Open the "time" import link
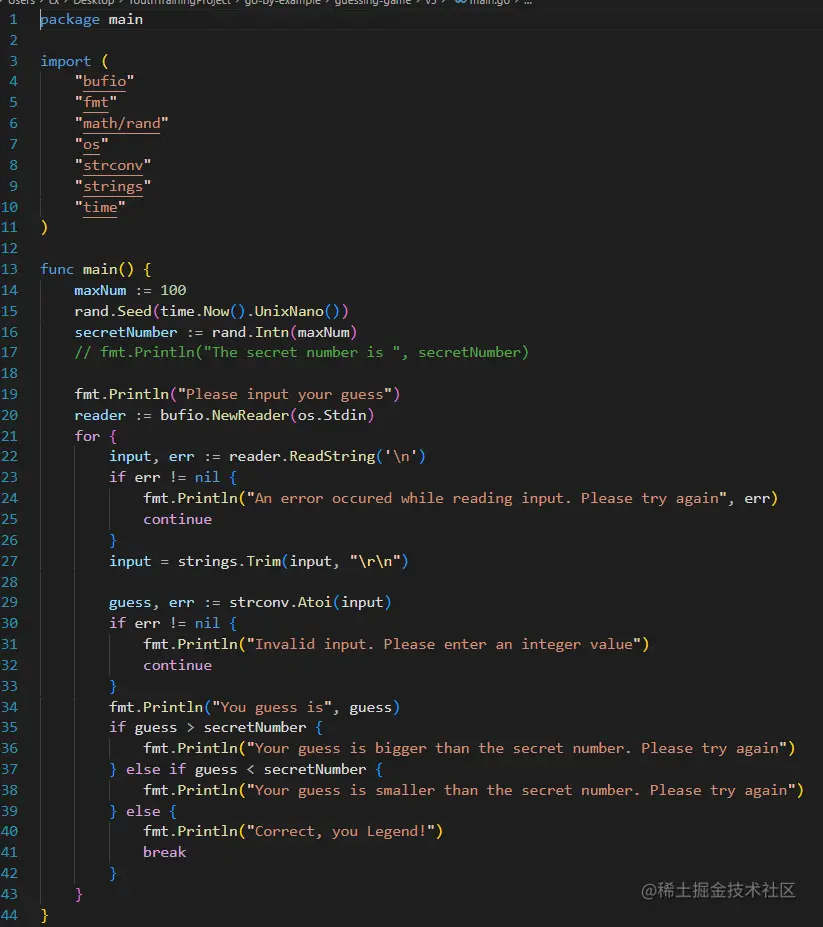This screenshot has height=927, width=823. 100,207
